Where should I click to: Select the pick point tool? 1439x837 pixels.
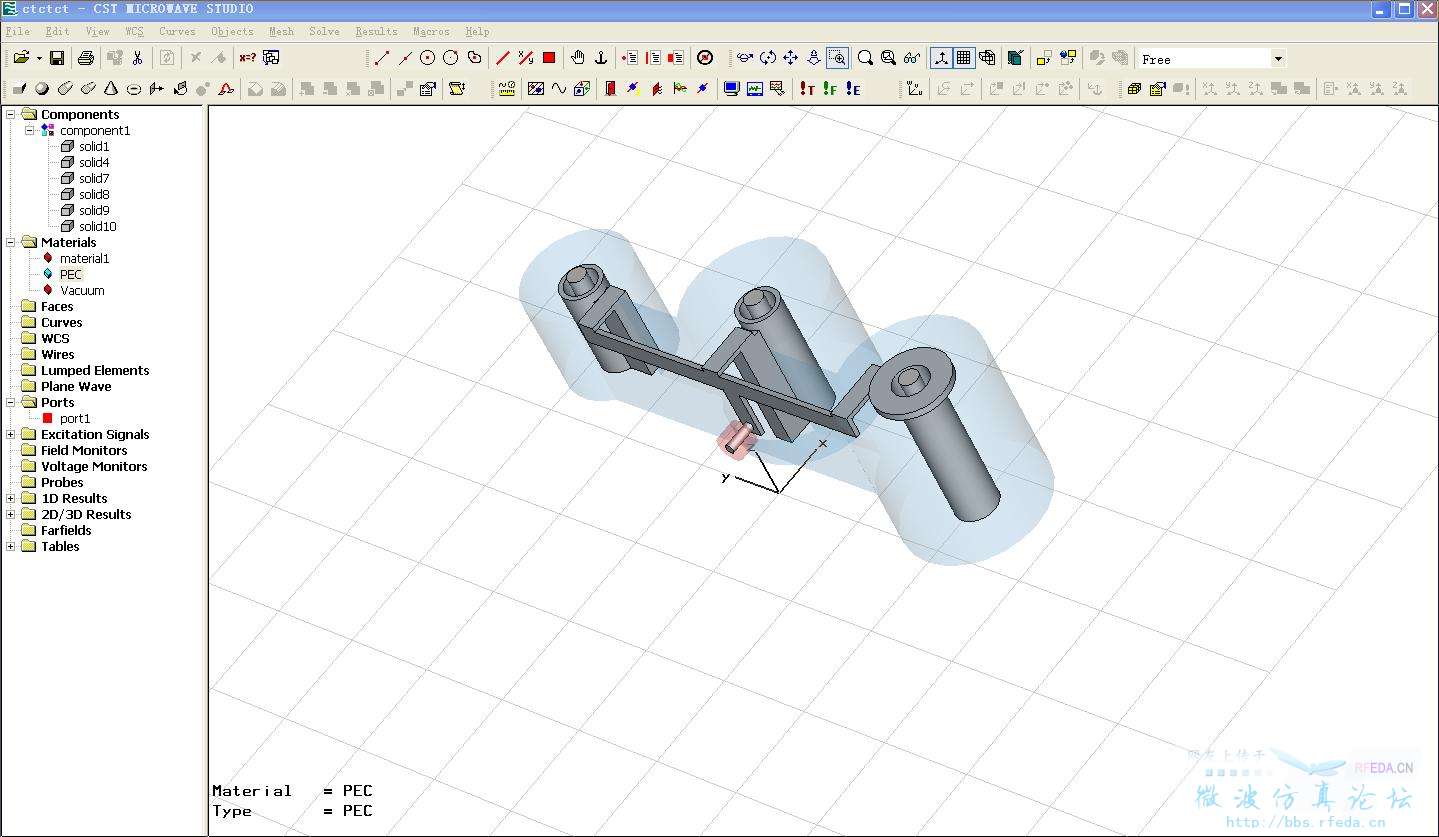point(381,58)
